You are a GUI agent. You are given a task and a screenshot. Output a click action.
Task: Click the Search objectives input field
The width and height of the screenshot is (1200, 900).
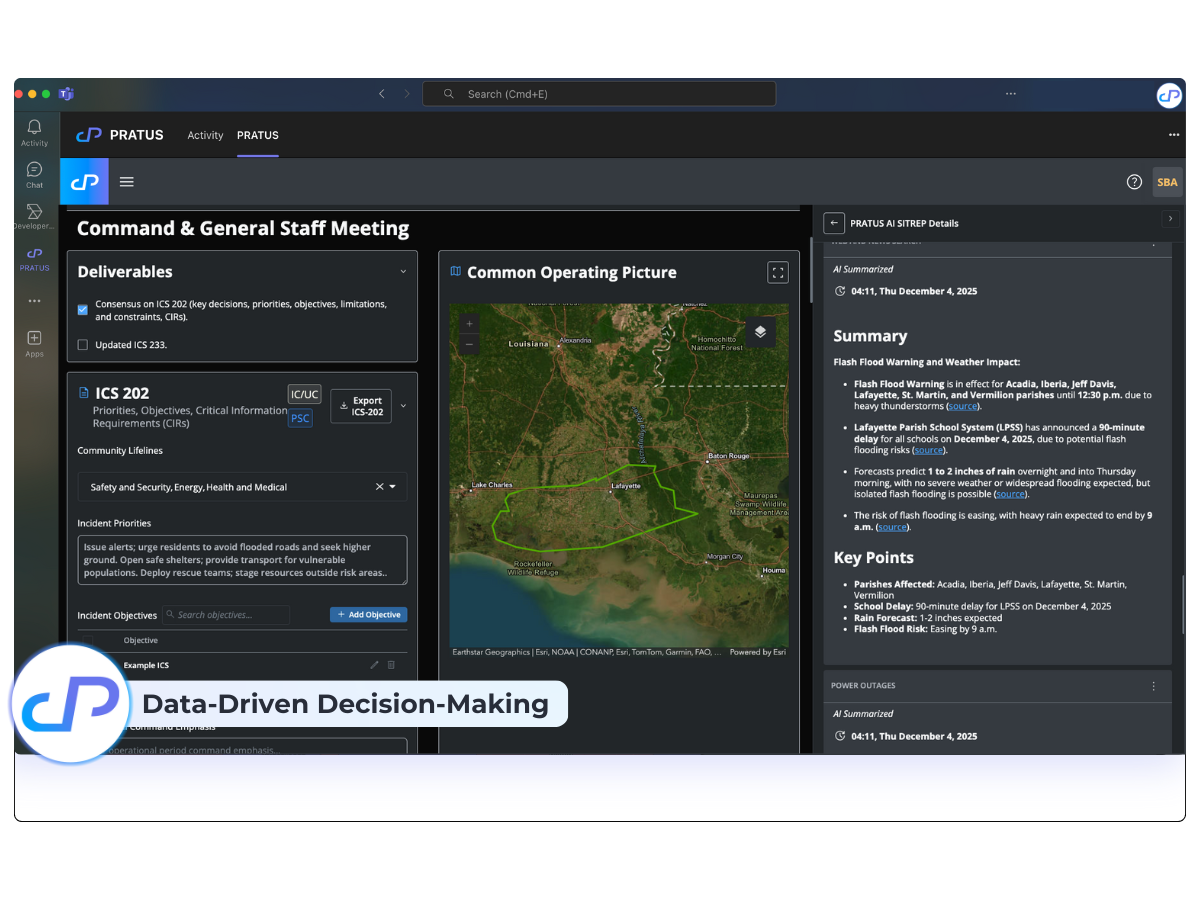[x=227, y=615]
